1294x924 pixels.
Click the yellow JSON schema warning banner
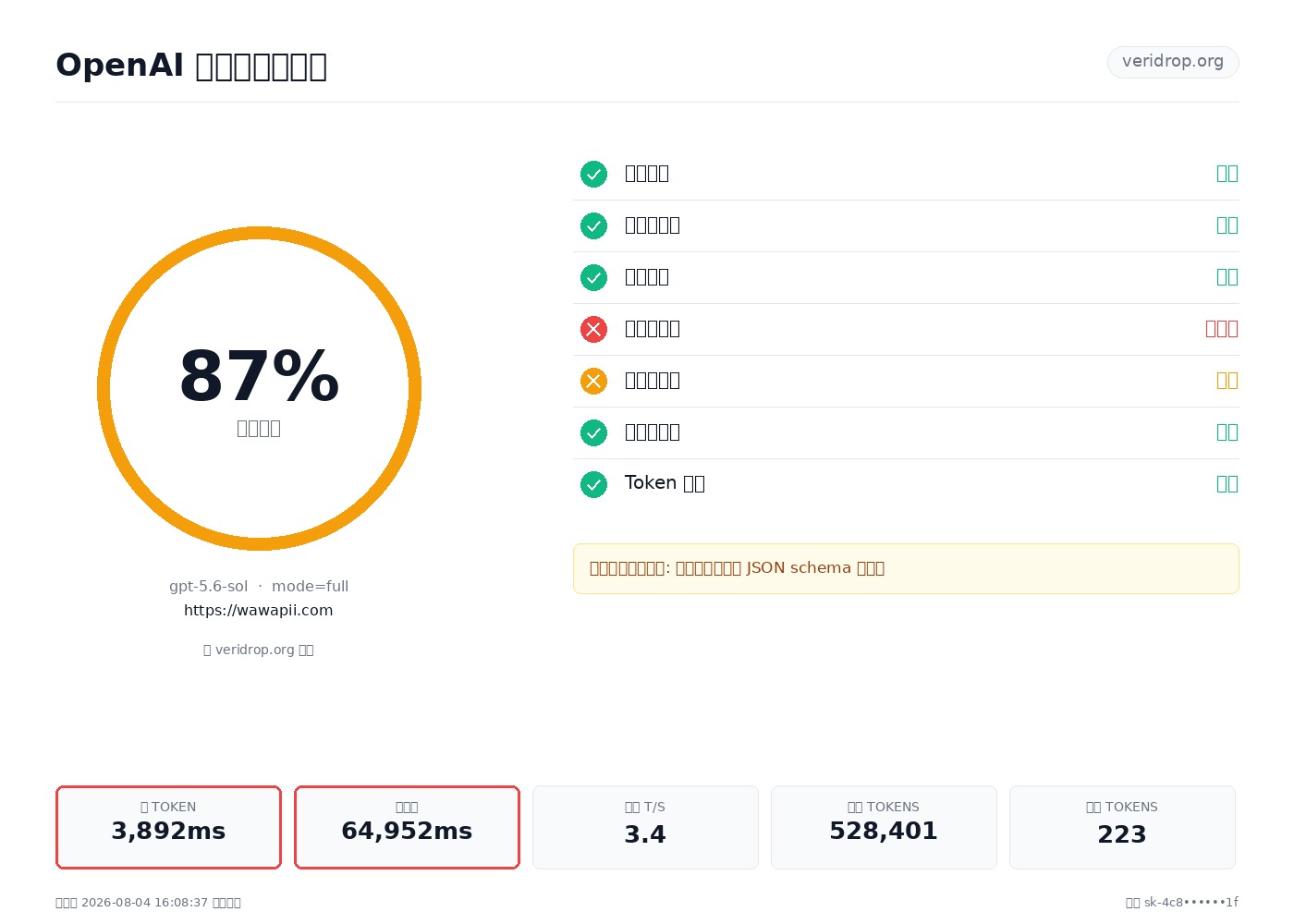[x=906, y=568]
